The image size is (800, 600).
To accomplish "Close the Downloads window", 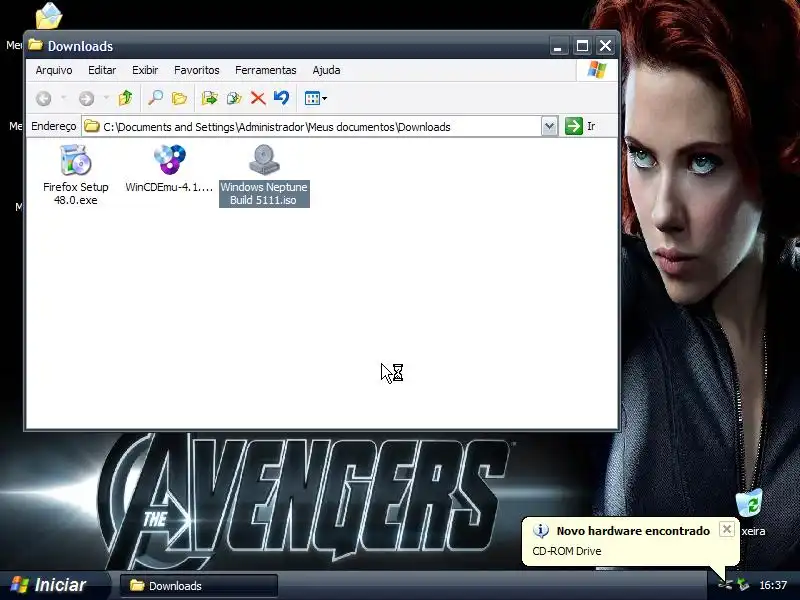I will pos(605,46).
